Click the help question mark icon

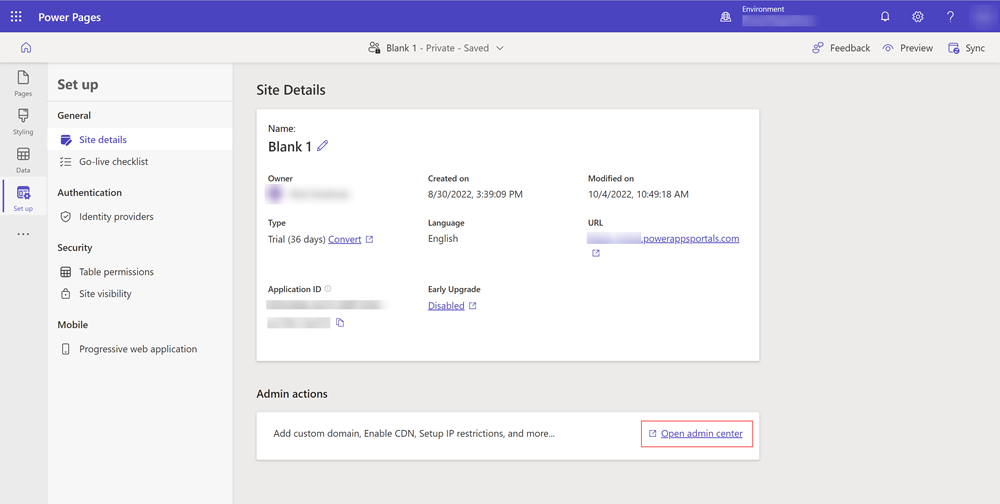[x=950, y=17]
